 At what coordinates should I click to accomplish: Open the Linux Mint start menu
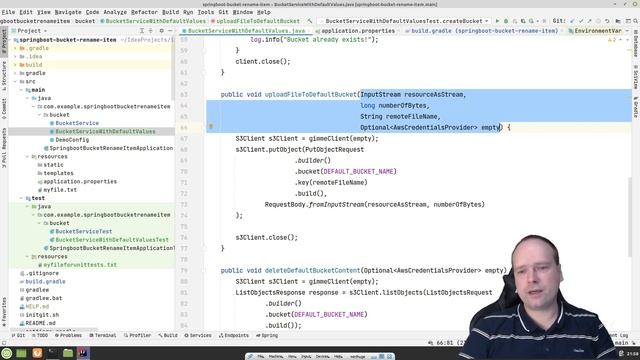7,353
